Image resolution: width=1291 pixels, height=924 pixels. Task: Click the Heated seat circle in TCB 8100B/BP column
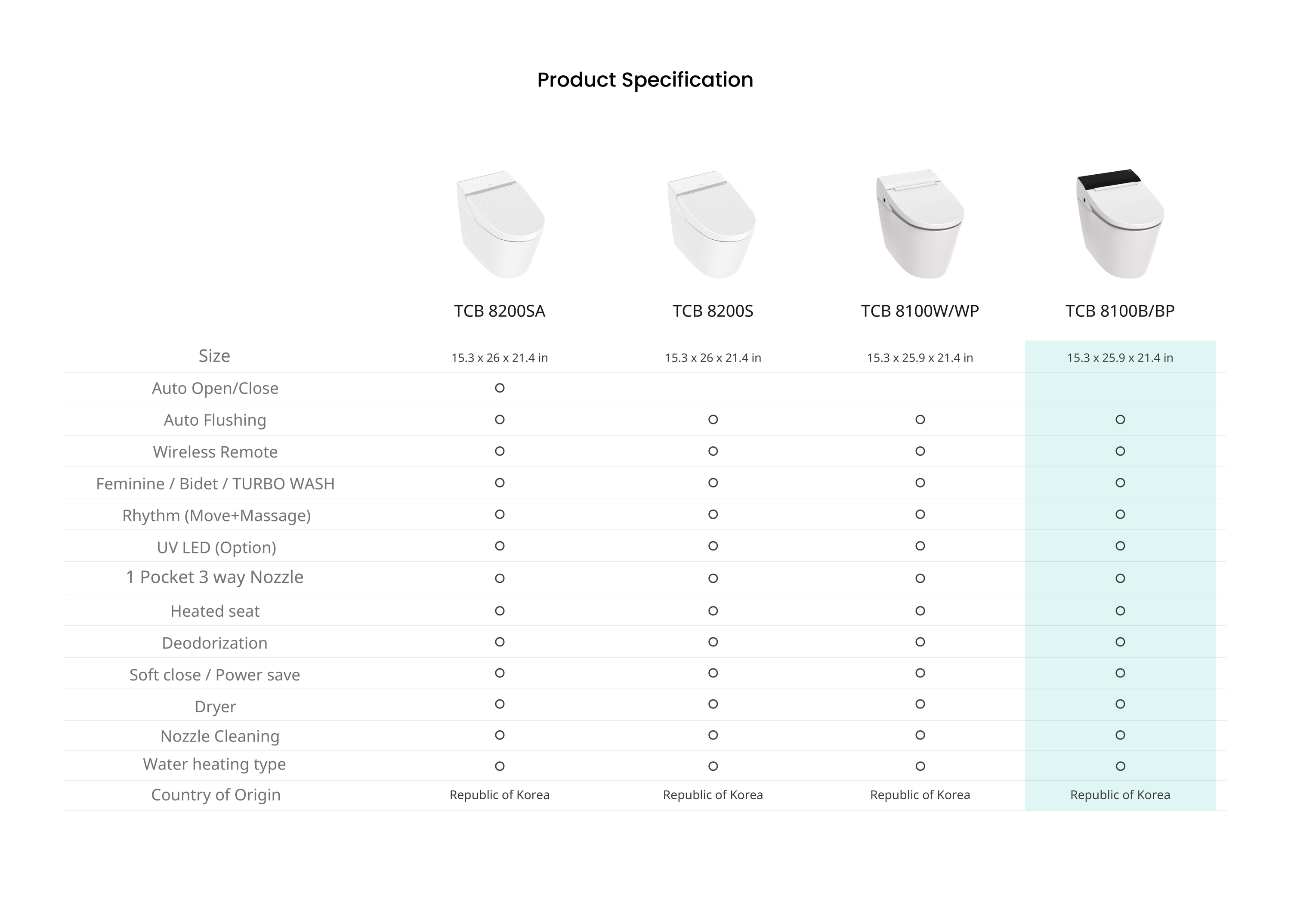[1120, 611]
